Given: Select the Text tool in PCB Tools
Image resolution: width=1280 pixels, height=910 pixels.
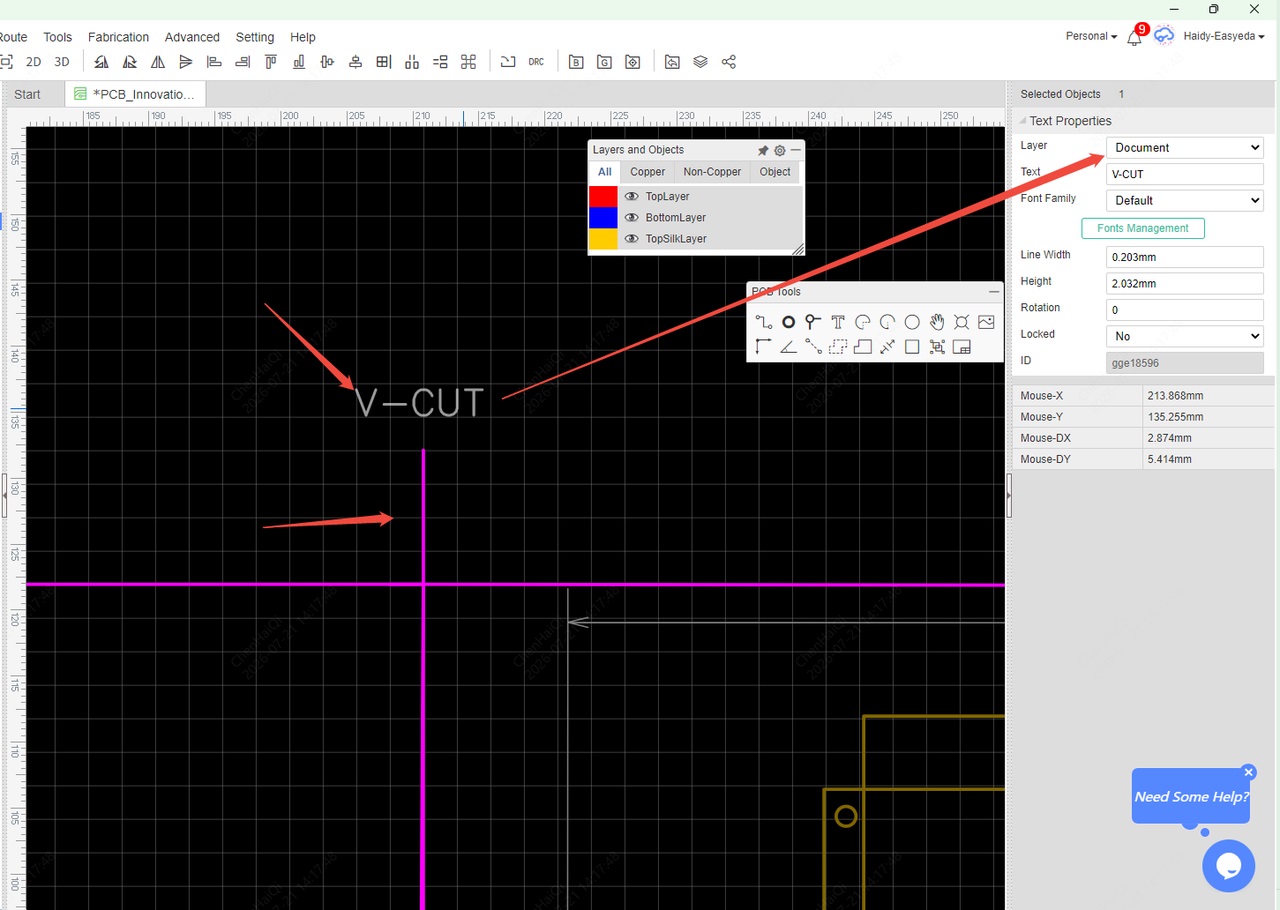Looking at the screenshot, I should pyautogui.click(x=838, y=322).
